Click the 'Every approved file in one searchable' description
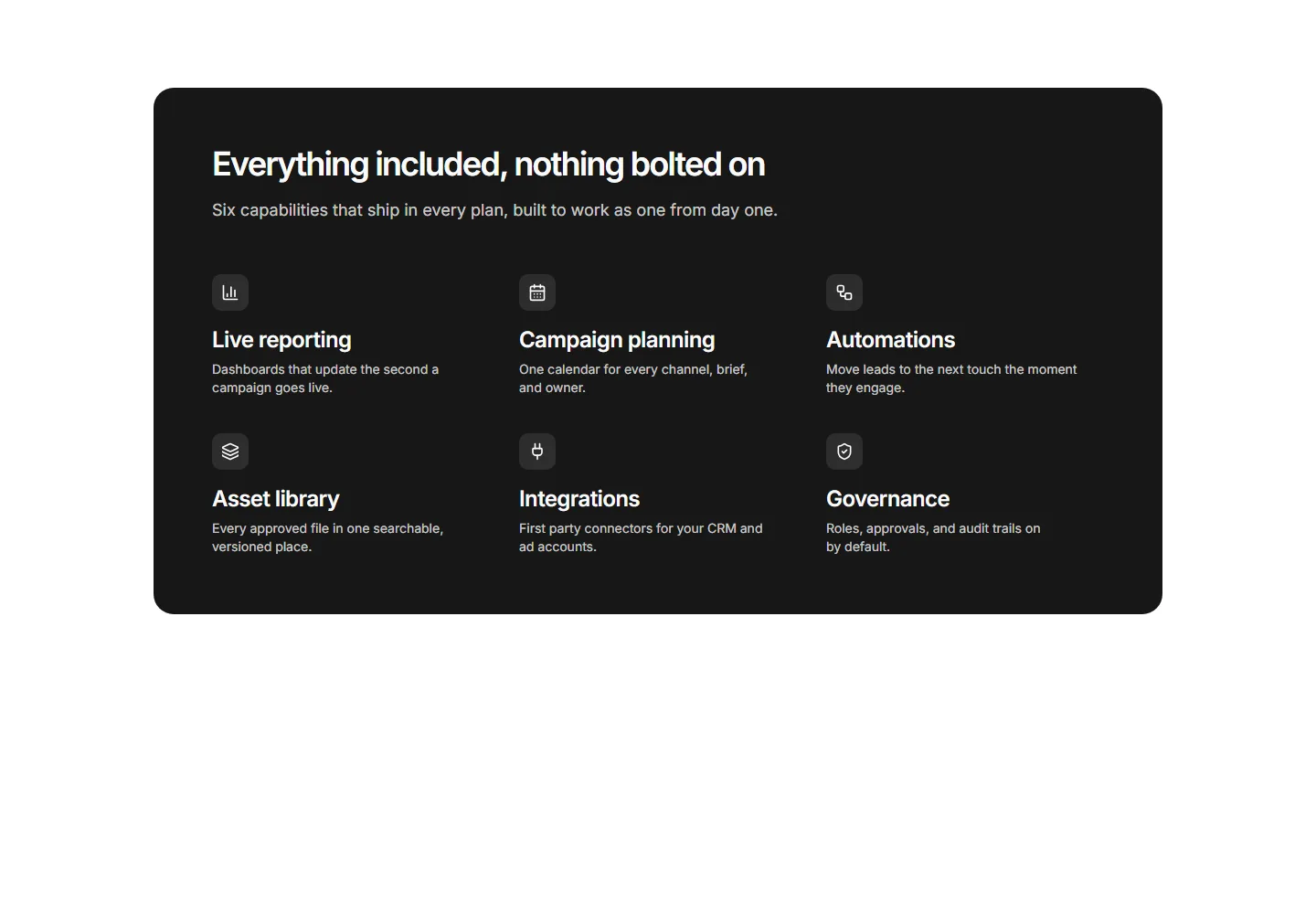This screenshot has height=914, width=1316. point(327,537)
